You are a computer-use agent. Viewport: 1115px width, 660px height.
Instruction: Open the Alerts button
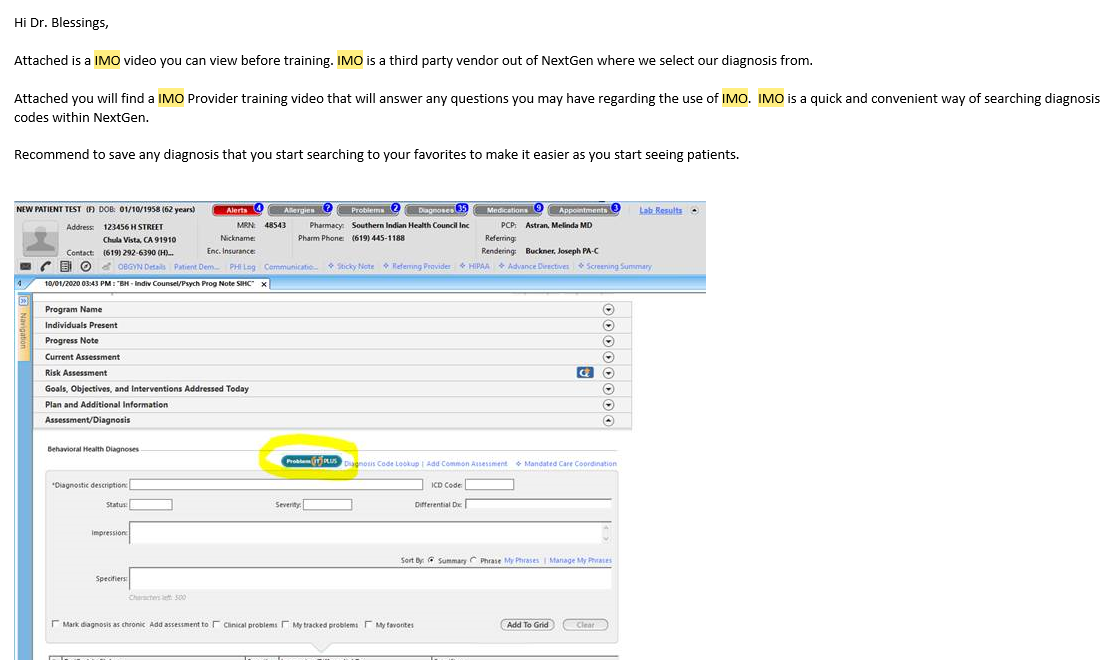237,210
